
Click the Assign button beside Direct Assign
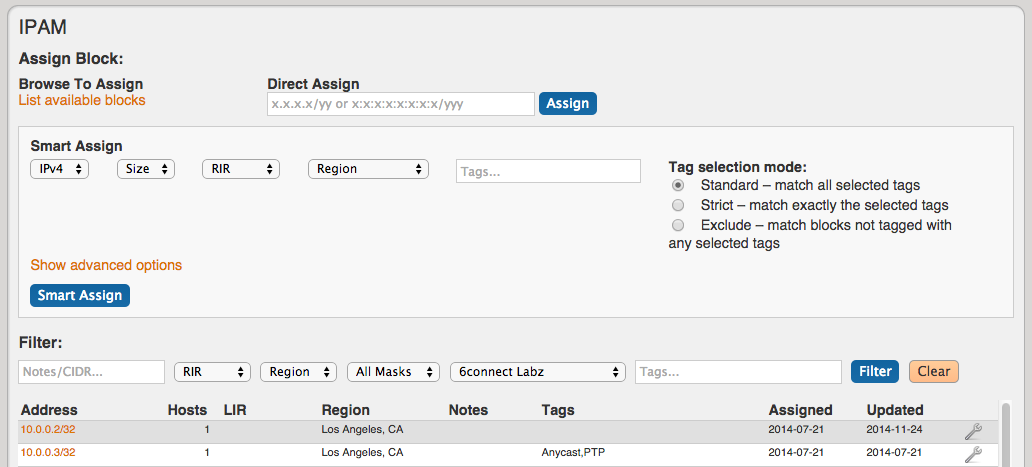tap(567, 104)
